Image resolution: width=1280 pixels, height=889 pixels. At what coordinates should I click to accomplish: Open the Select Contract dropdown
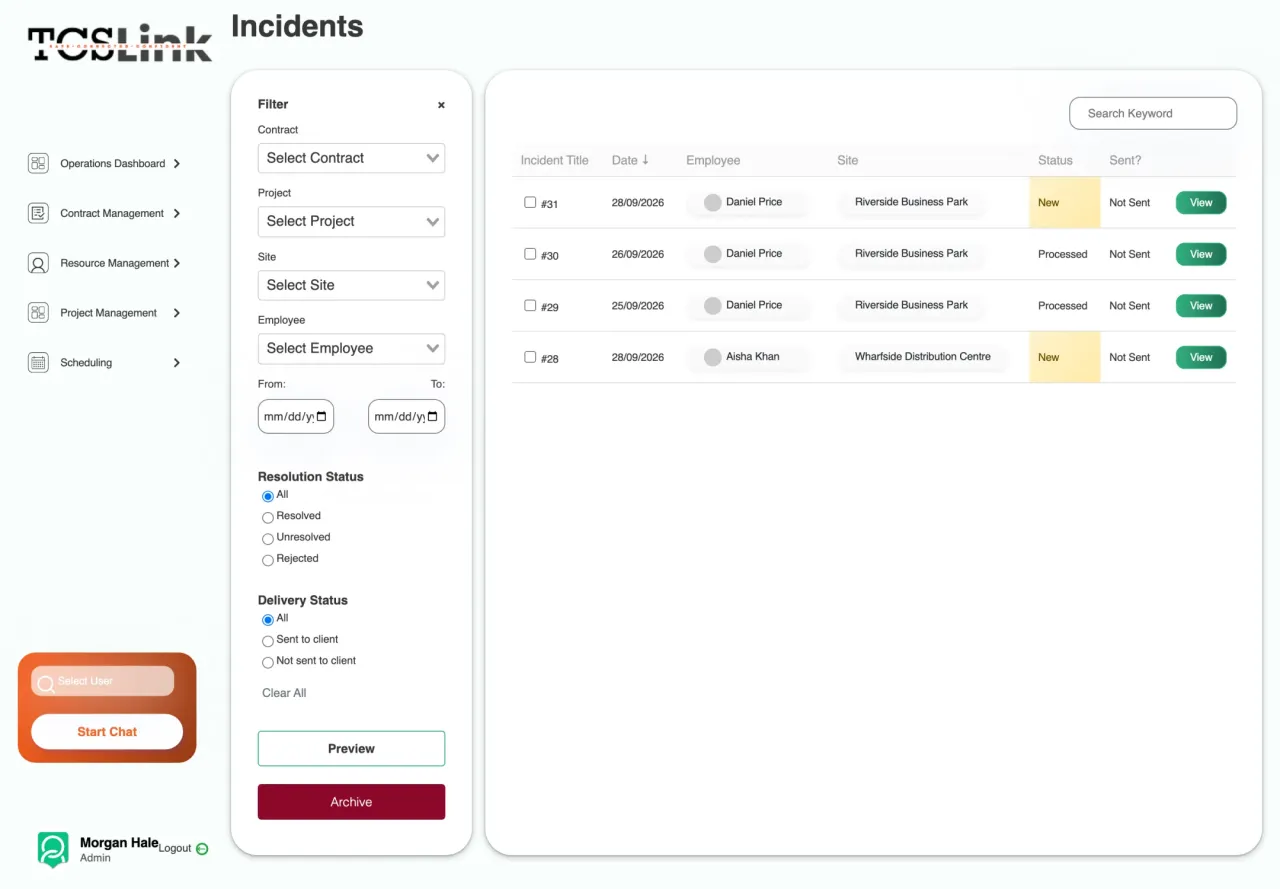coord(351,158)
